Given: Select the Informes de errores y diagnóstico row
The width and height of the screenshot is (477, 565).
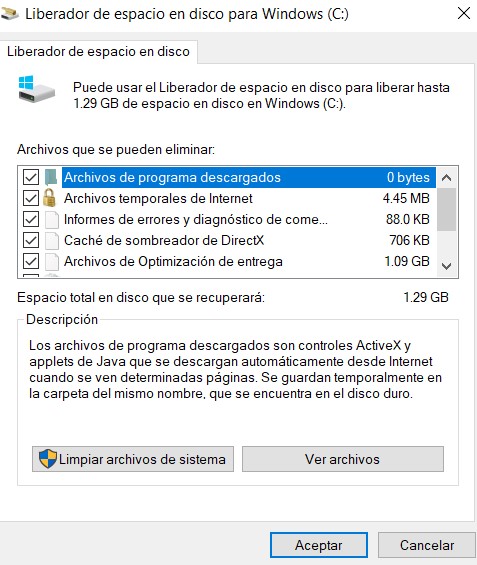Looking at the screenshot, I should click(x=249, y=219).
